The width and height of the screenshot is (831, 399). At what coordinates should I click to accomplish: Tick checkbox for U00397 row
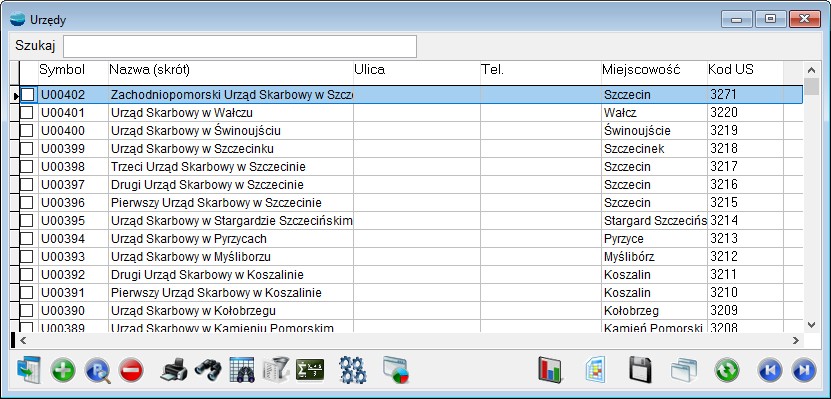[27, 185]
